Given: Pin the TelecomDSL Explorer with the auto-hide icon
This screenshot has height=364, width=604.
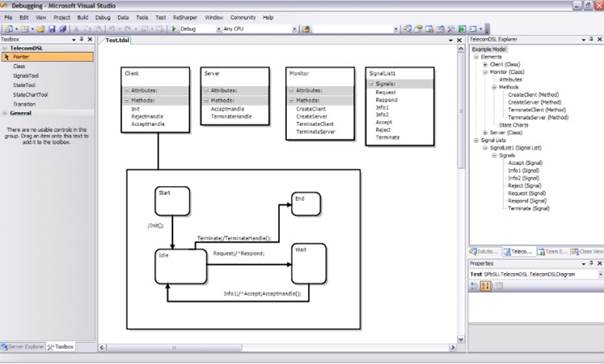Looking at the screenshot, I should (591, 39).
